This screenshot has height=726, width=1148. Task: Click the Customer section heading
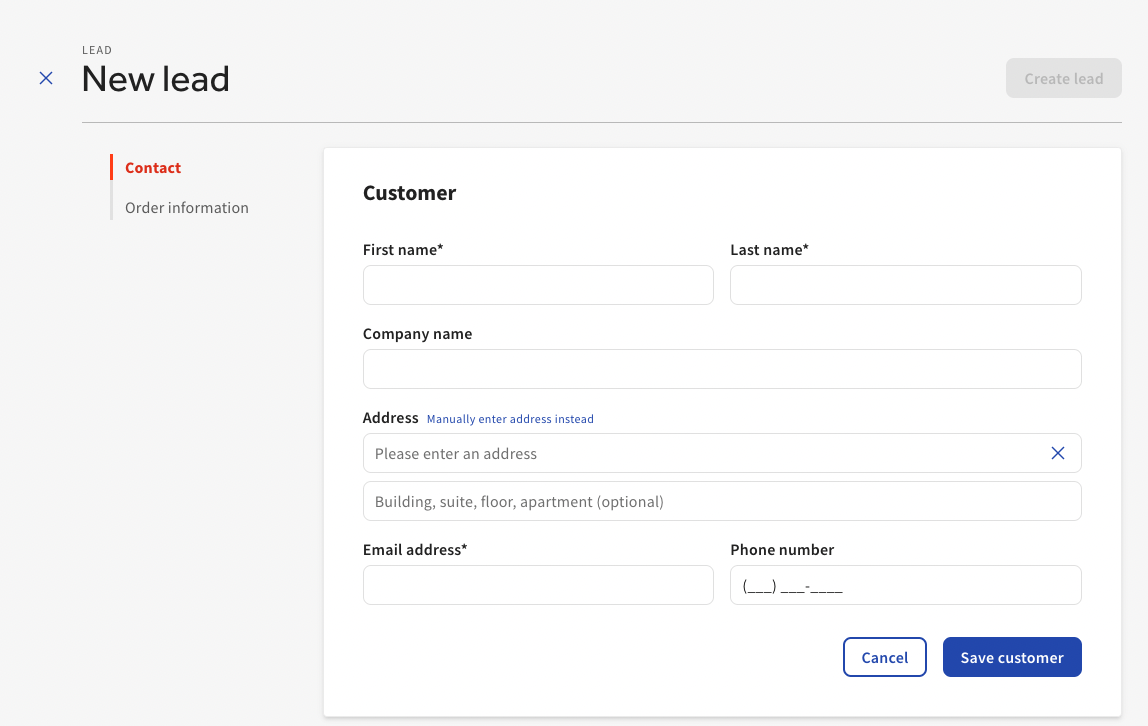(x=409, y=193)
